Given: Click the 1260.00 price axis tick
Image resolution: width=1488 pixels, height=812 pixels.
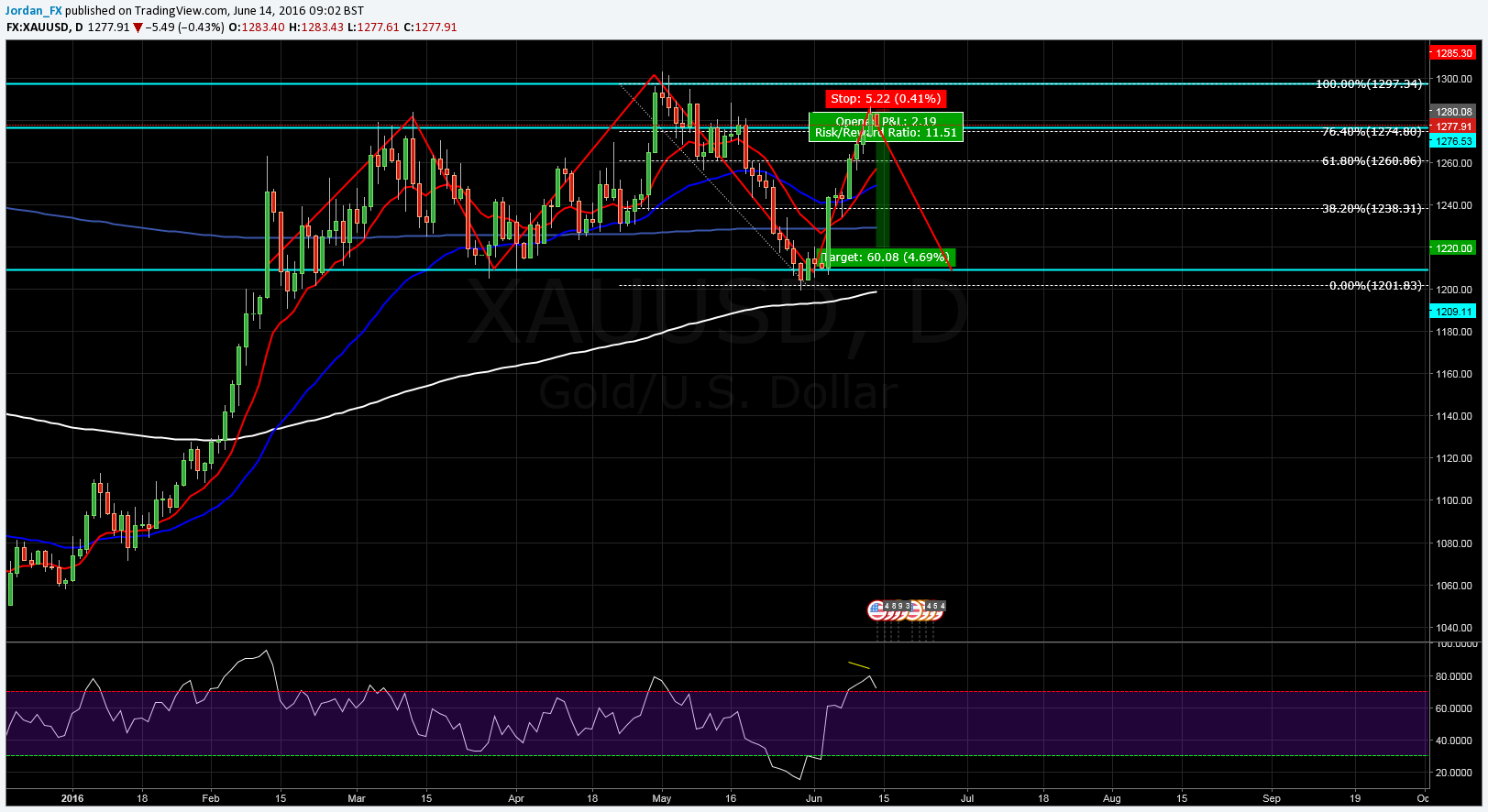Looking at the screenshot, I should pos(1454,163).
